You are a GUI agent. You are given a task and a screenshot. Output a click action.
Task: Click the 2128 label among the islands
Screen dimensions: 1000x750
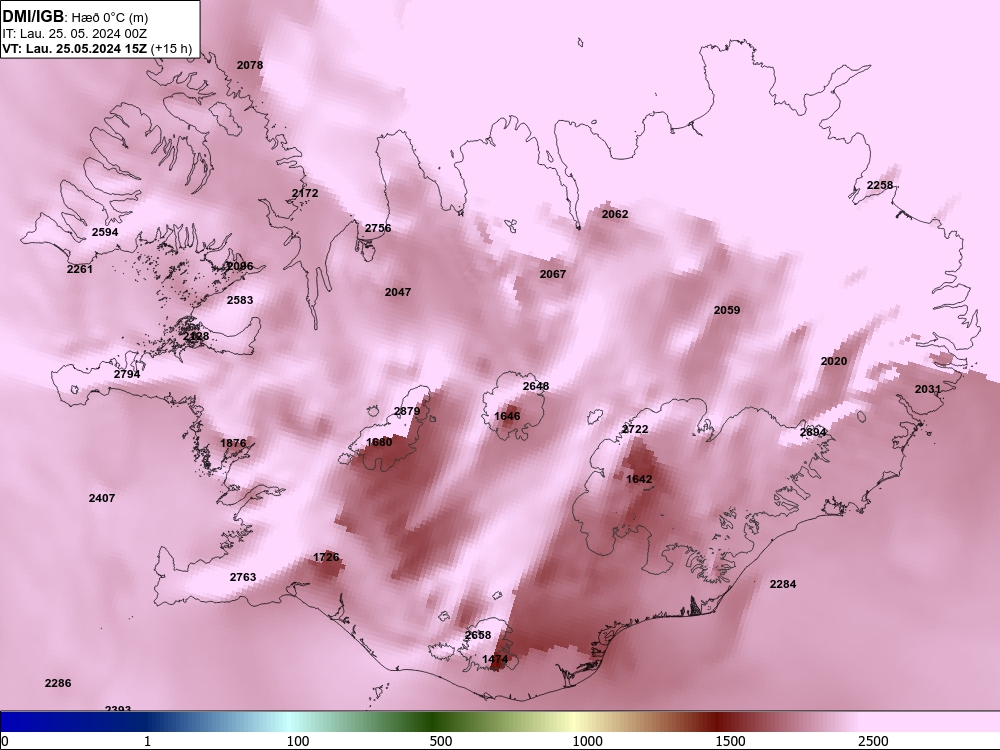point(196,336)
